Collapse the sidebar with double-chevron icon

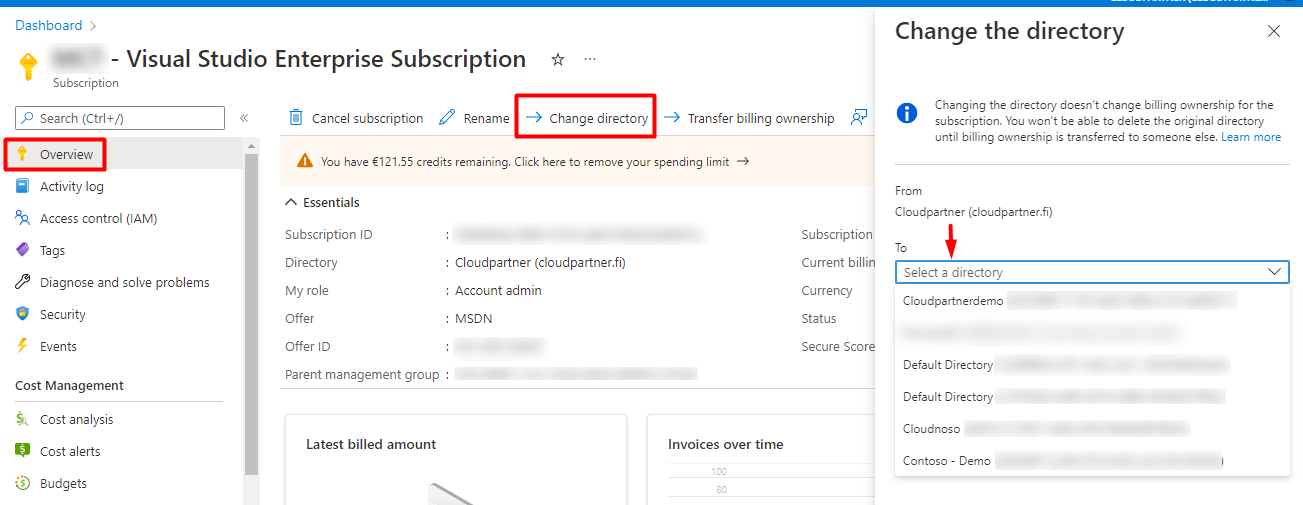[244, 118]
